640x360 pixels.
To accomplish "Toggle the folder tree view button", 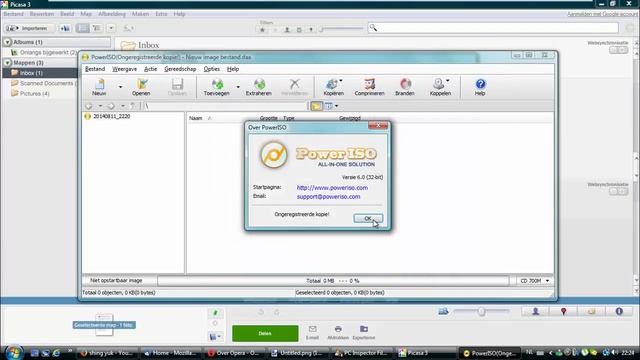I will point(316,106).
